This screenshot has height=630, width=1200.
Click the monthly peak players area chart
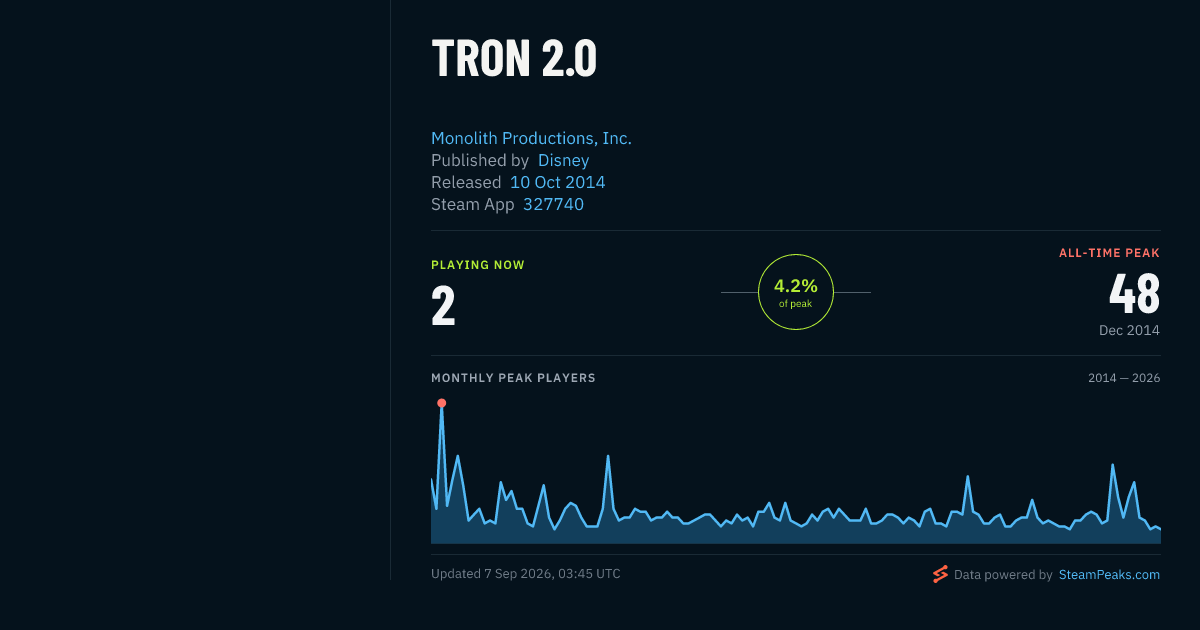click(796, 473)
